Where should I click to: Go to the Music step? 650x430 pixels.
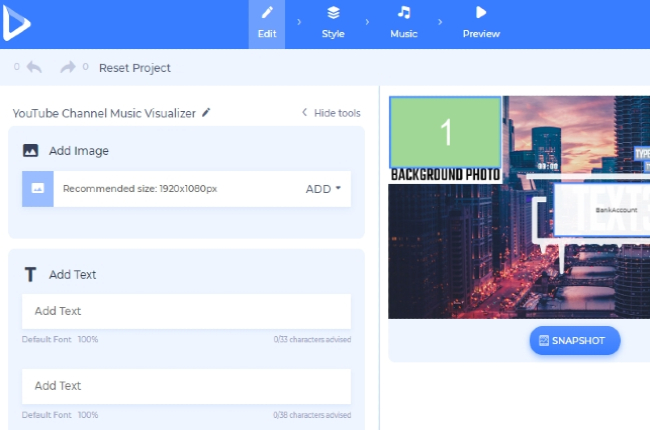pyautogui.click(x=404, y=24)
